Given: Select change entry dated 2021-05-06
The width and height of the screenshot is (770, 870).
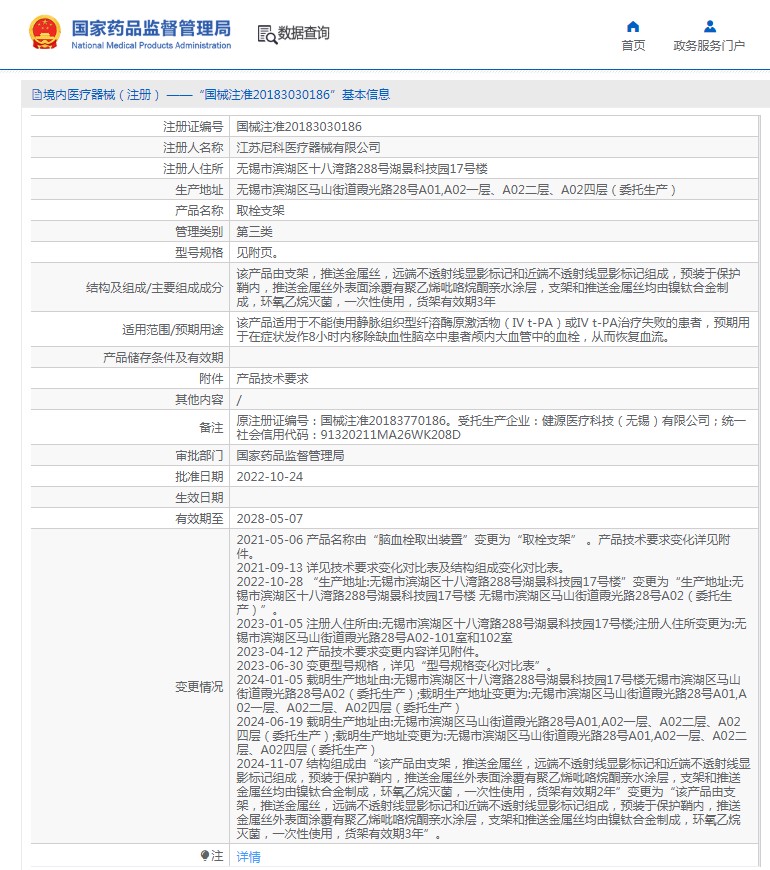Looking at the screenshot, I should coord(483,547).
